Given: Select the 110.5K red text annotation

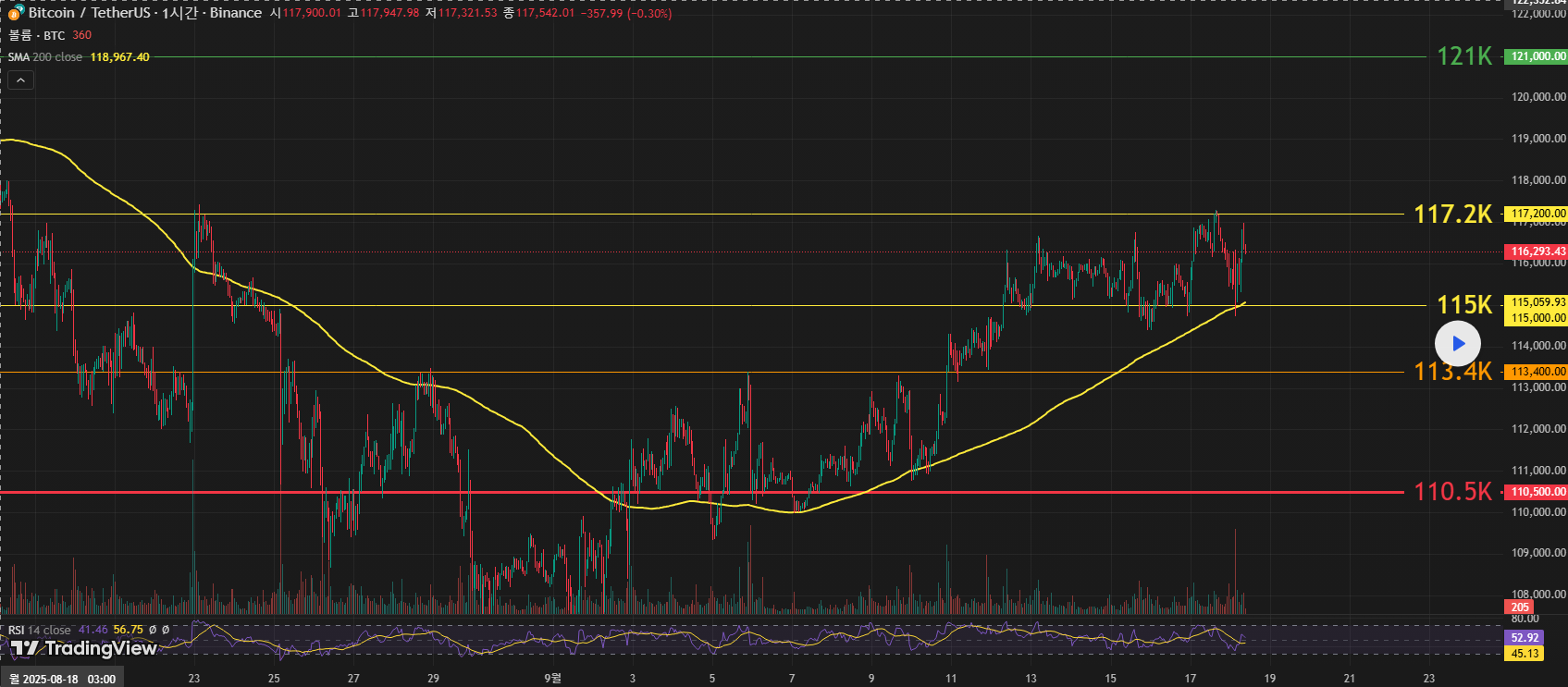Looking at the screenshot, I should 1452,492.
